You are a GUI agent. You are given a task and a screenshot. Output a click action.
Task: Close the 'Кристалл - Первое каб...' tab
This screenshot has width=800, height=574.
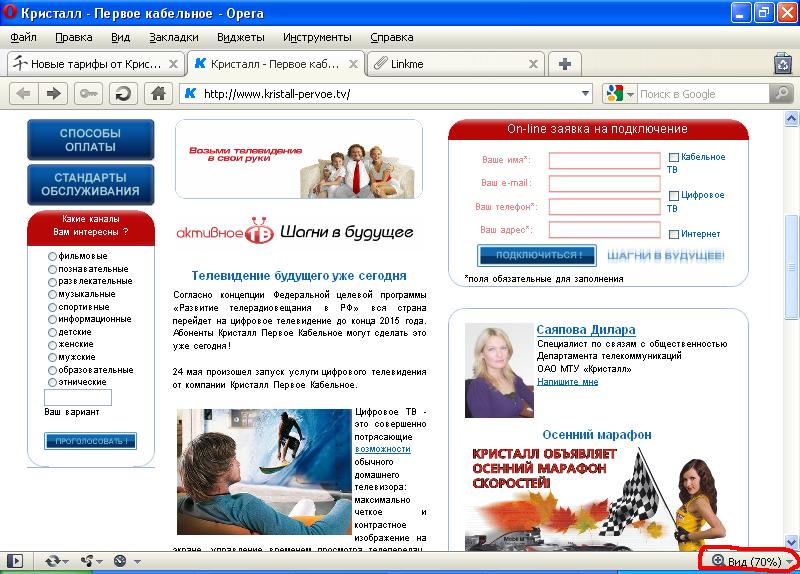click(353, 64)
